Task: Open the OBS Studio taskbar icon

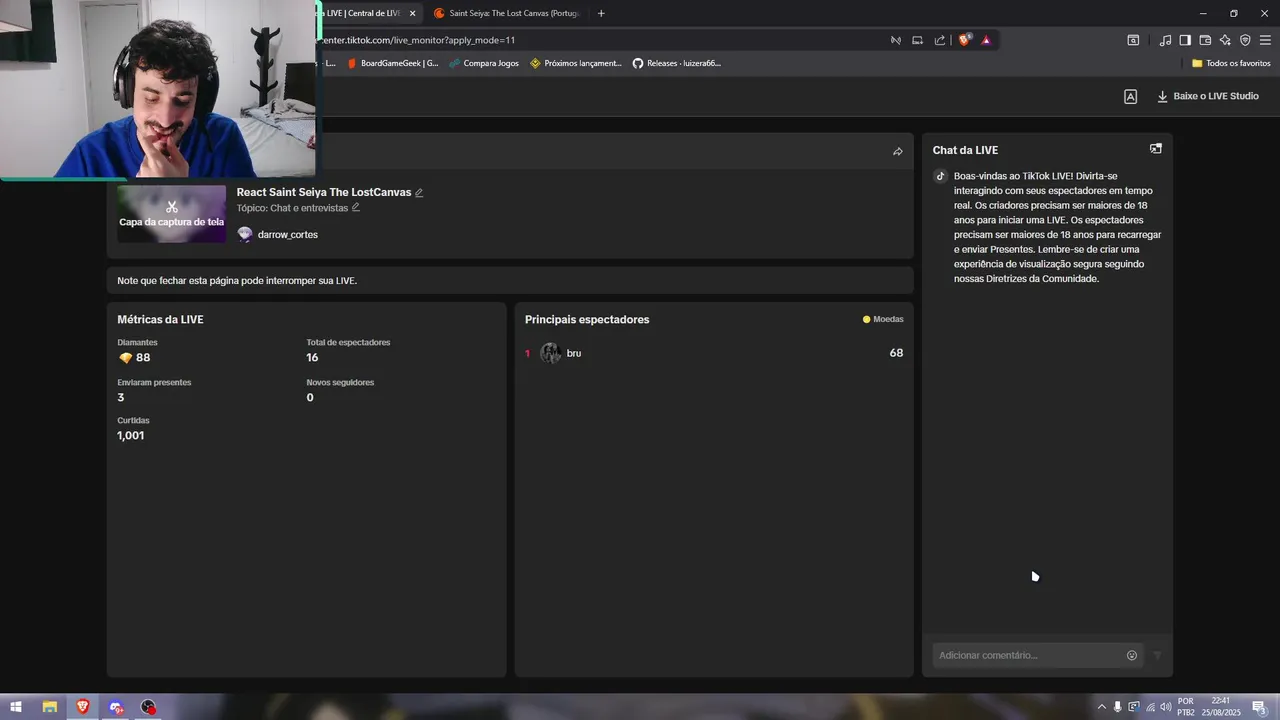Action: click(149, 707)
